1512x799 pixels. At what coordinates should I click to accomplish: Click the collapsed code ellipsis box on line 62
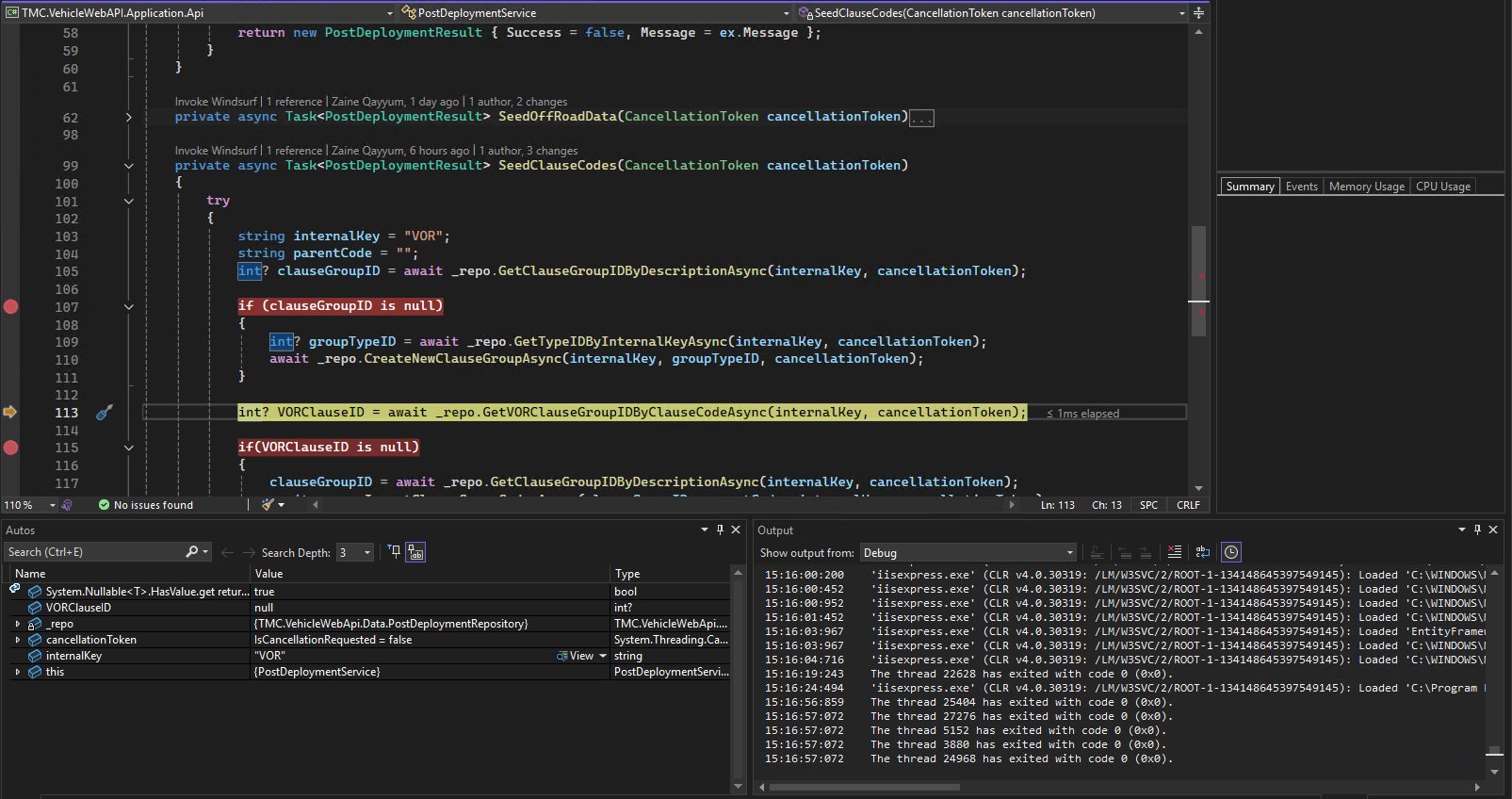[x=921, y=118]
